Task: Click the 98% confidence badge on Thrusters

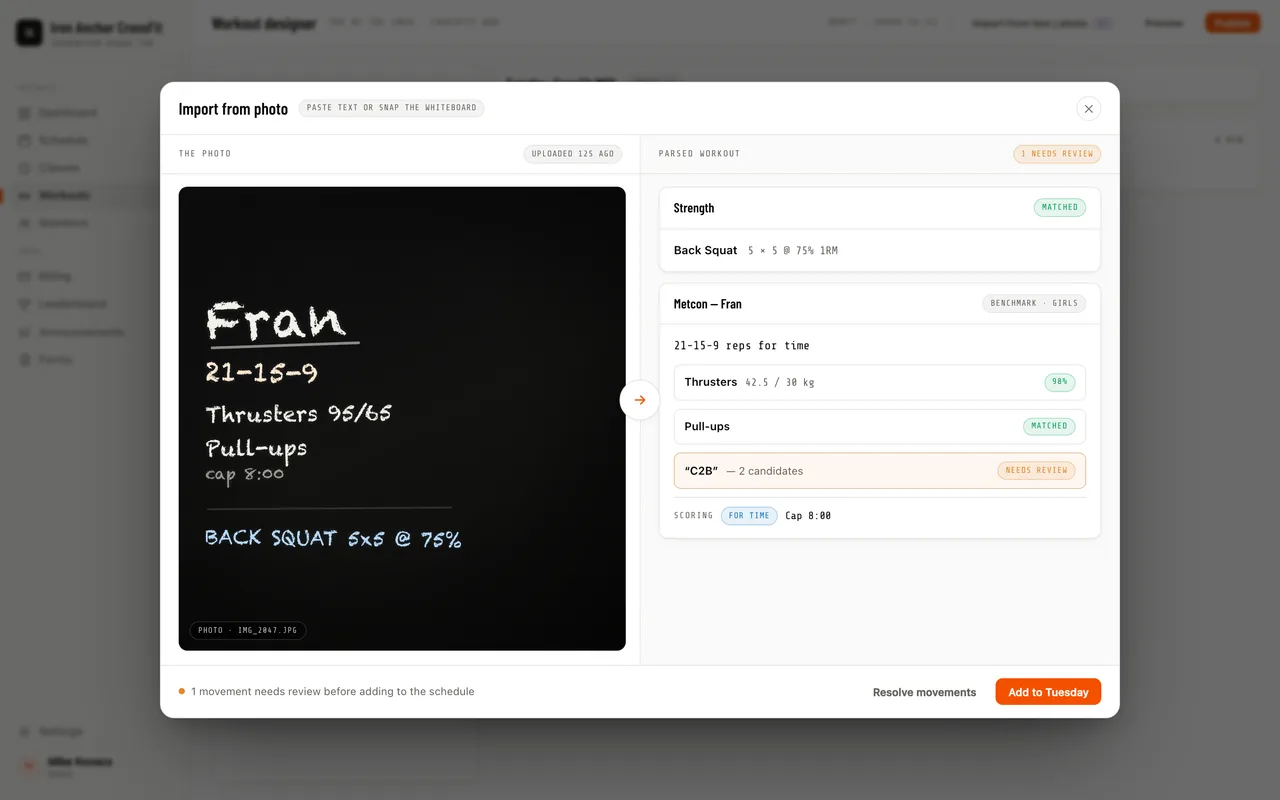Action: point(1060,382)
